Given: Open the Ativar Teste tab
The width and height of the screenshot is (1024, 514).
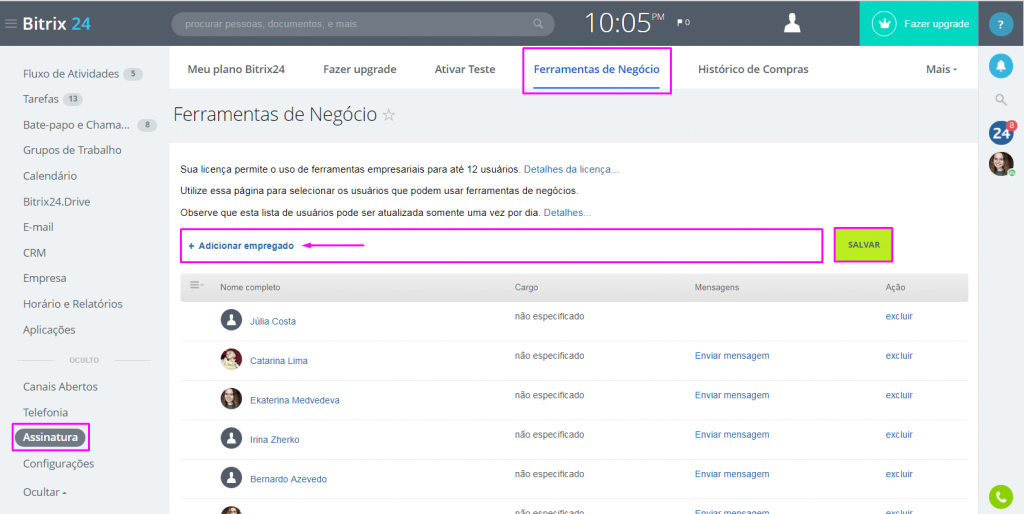Looking at the screenshot, I should 465,69.
